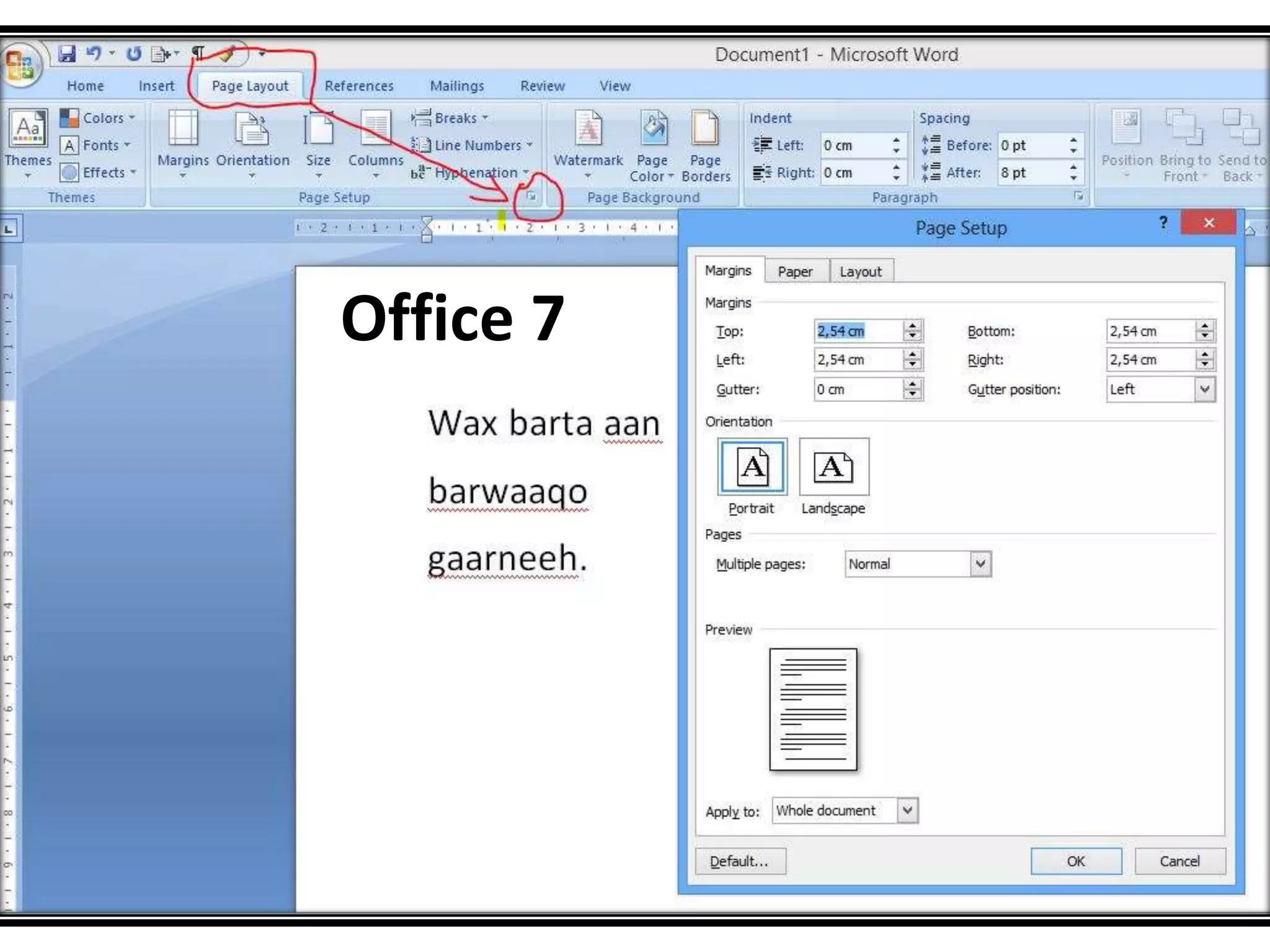Screen dimensions: 1270x952
Task: Expand Customize Quick Access Toolbar arrow
Action: pos(262,54)
